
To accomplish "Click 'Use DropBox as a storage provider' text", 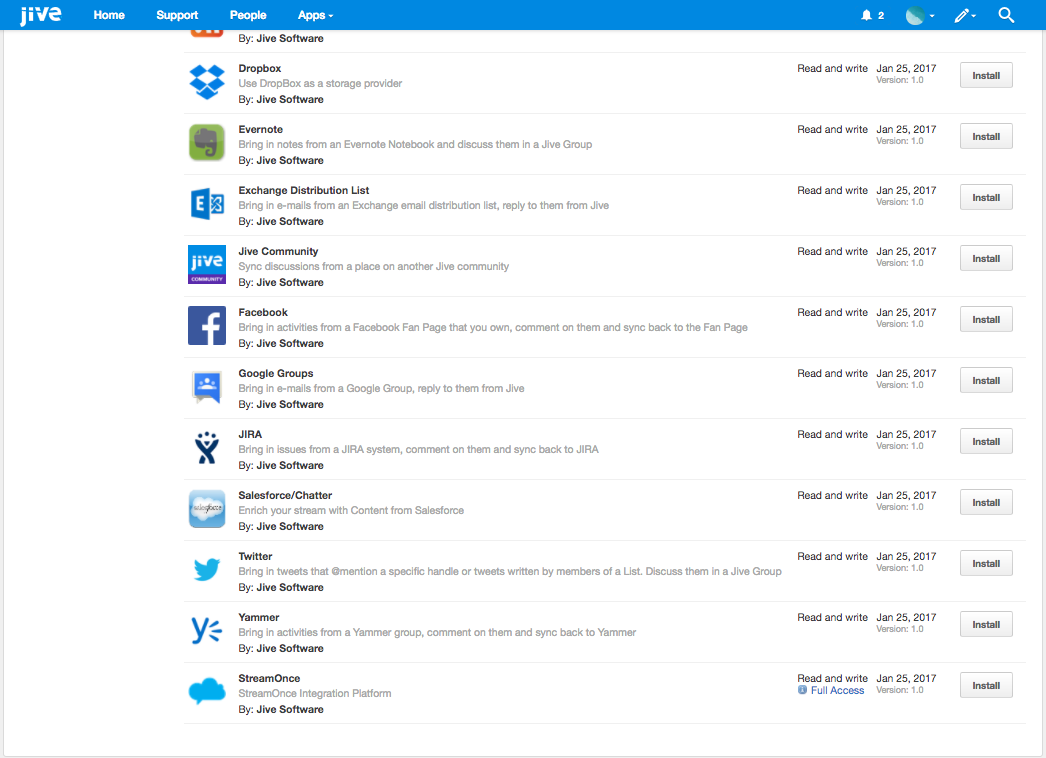I will (x=320, y=83).
